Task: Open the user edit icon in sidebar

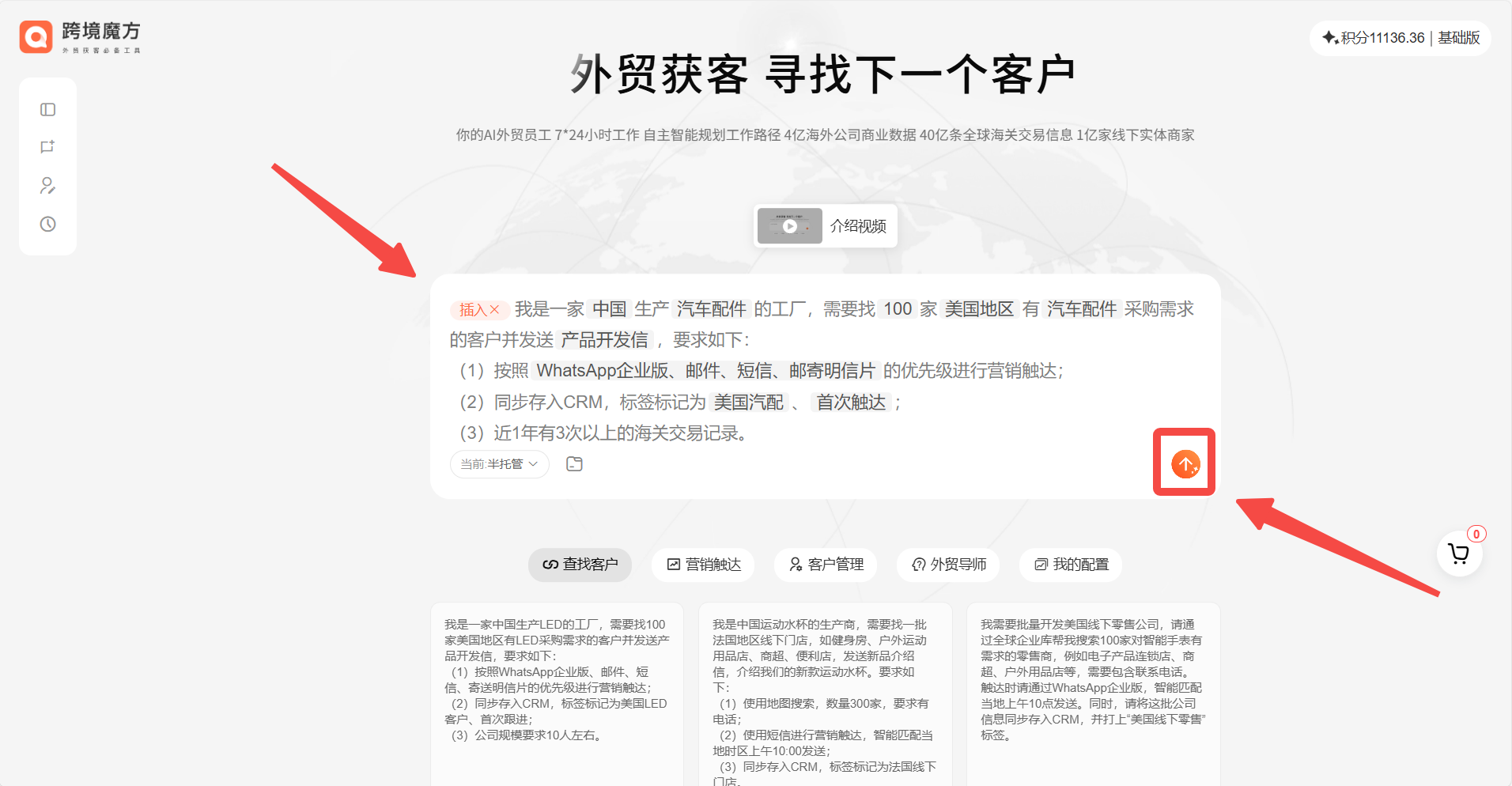Action: (47, 186)
